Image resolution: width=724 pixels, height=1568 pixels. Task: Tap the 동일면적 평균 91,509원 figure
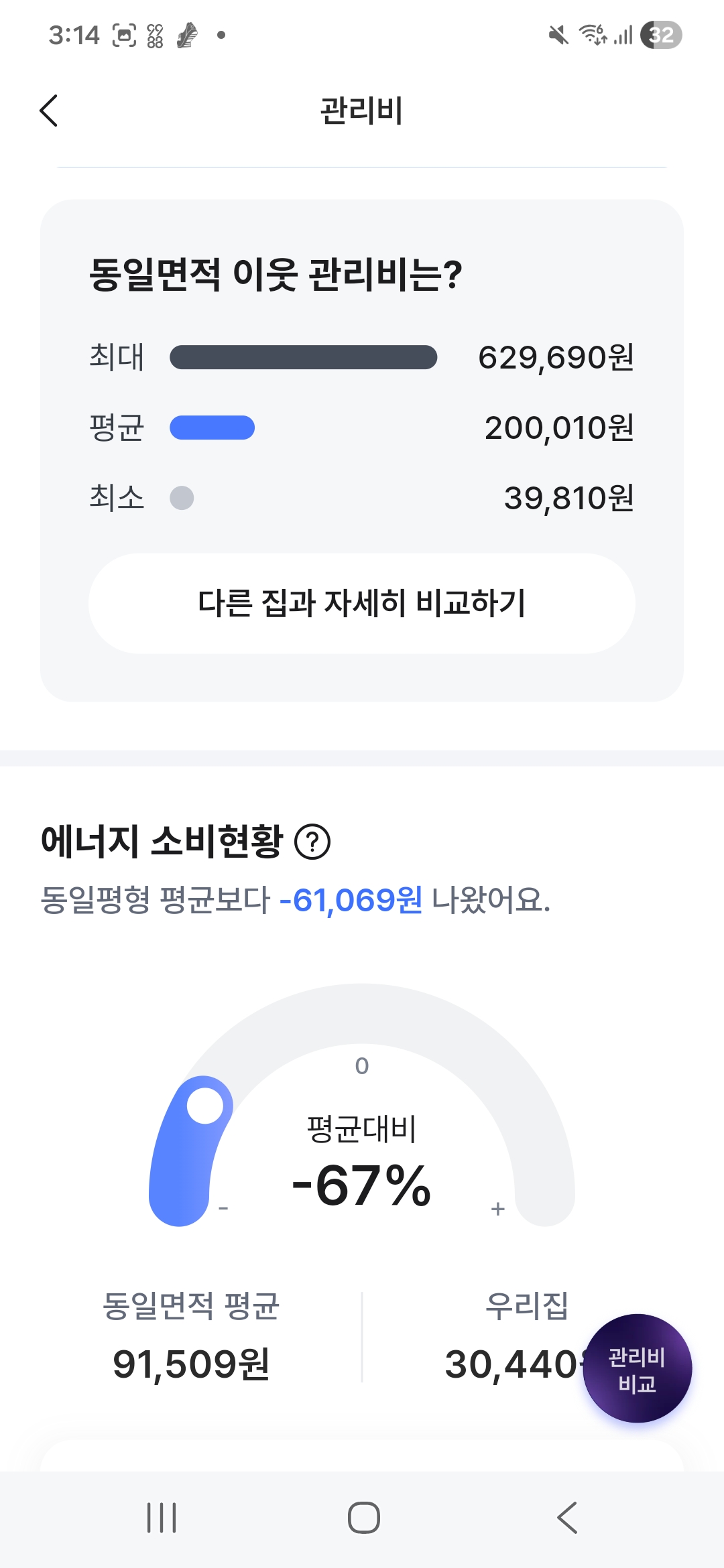[191, 1364]
